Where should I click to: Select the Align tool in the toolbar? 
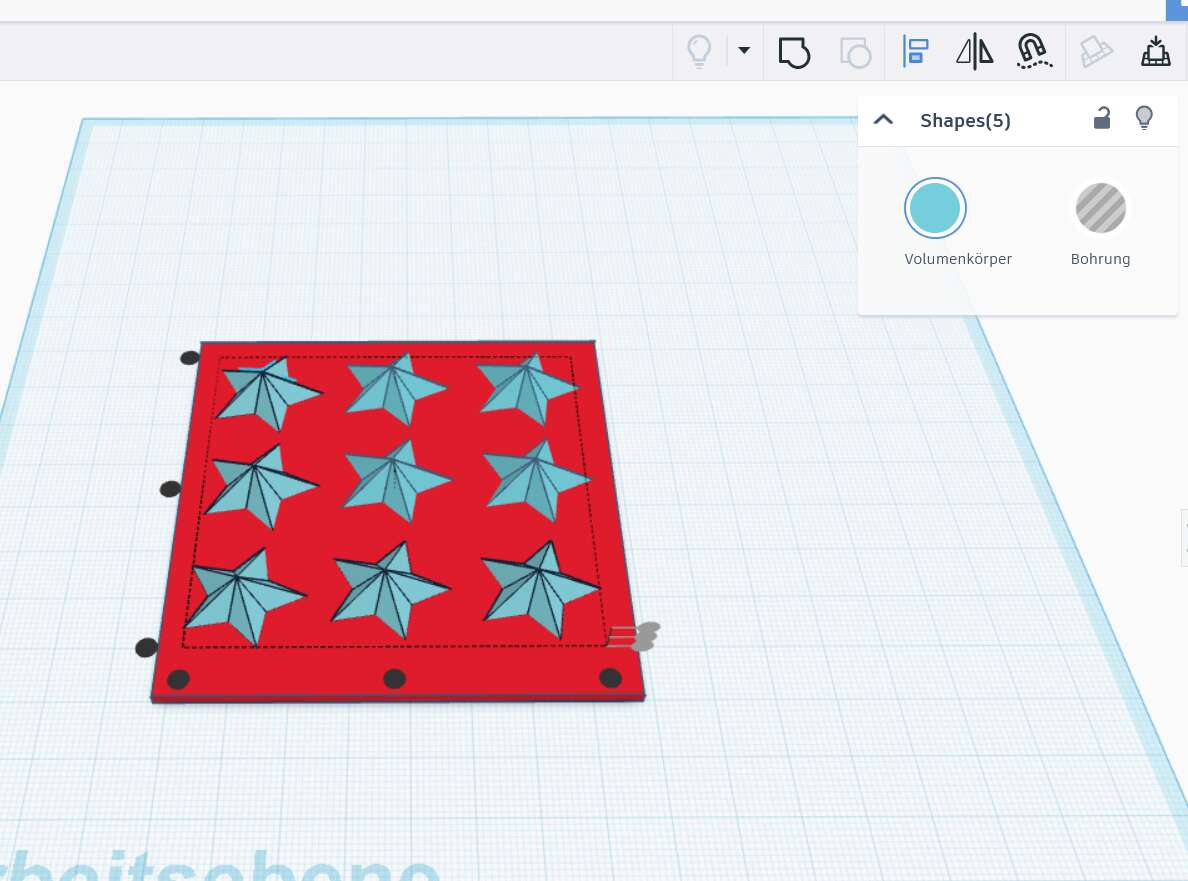tap(914, 51)
